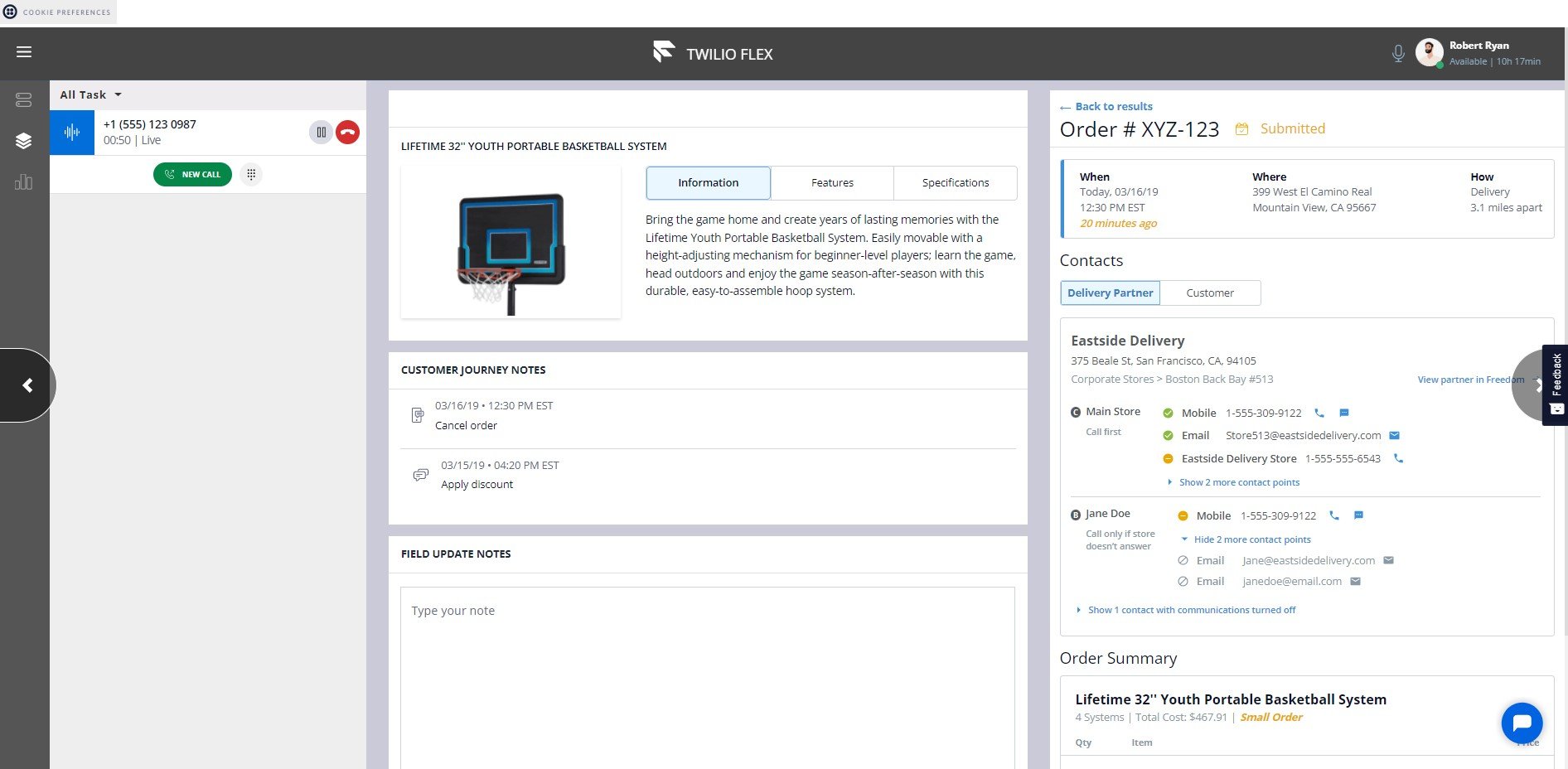The height and width of the screenshot is (769, 1568).
Task: Click the calendar icon beside Submitted
Action: (x=1241, y=129)
